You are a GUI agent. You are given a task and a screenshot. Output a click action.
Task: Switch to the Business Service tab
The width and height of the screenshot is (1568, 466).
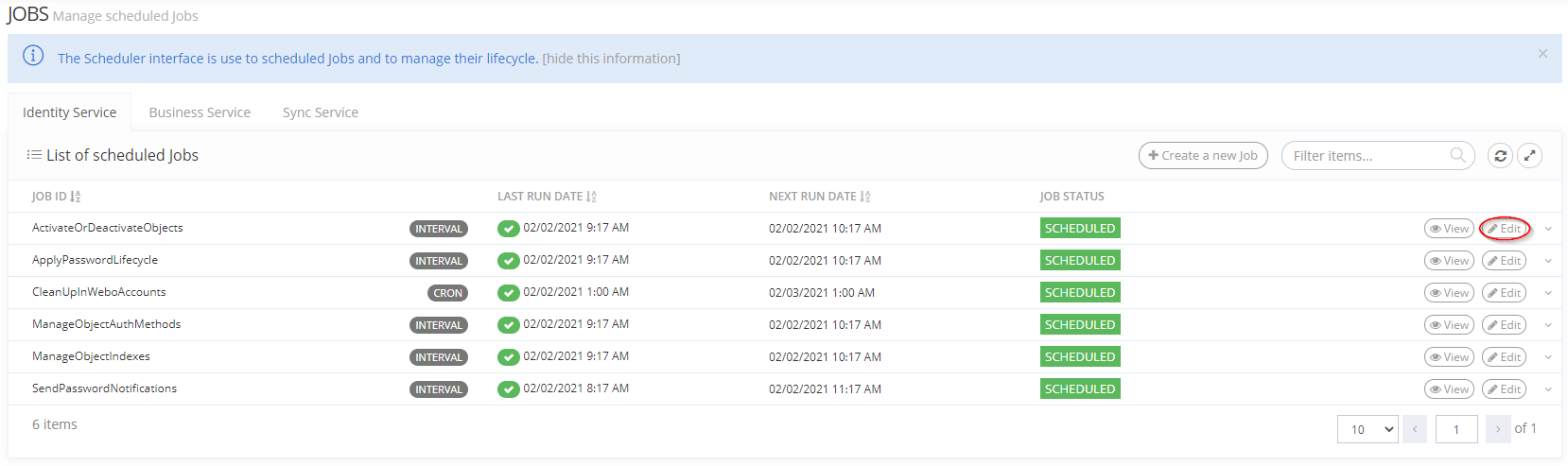coord(200,112)
